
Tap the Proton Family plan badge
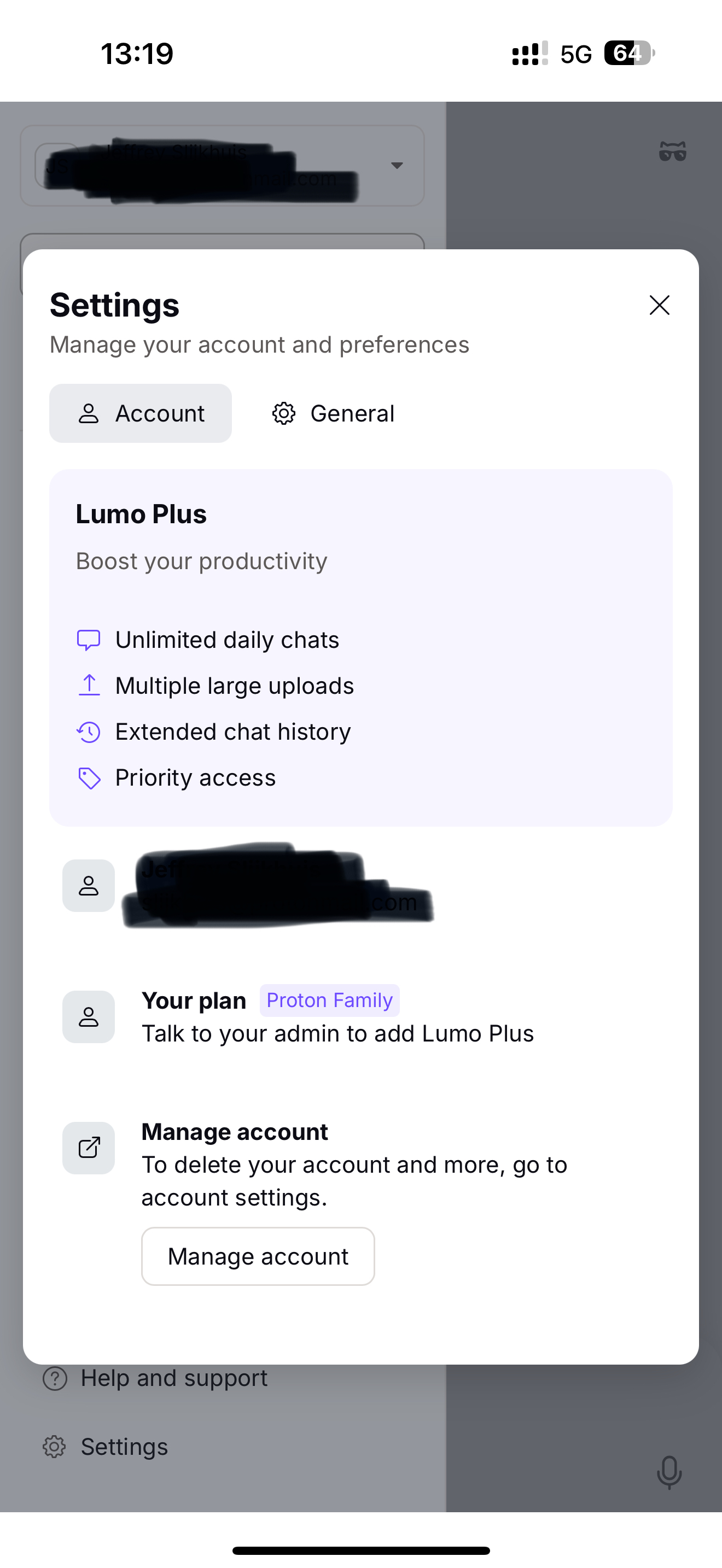coord(329,1000)
